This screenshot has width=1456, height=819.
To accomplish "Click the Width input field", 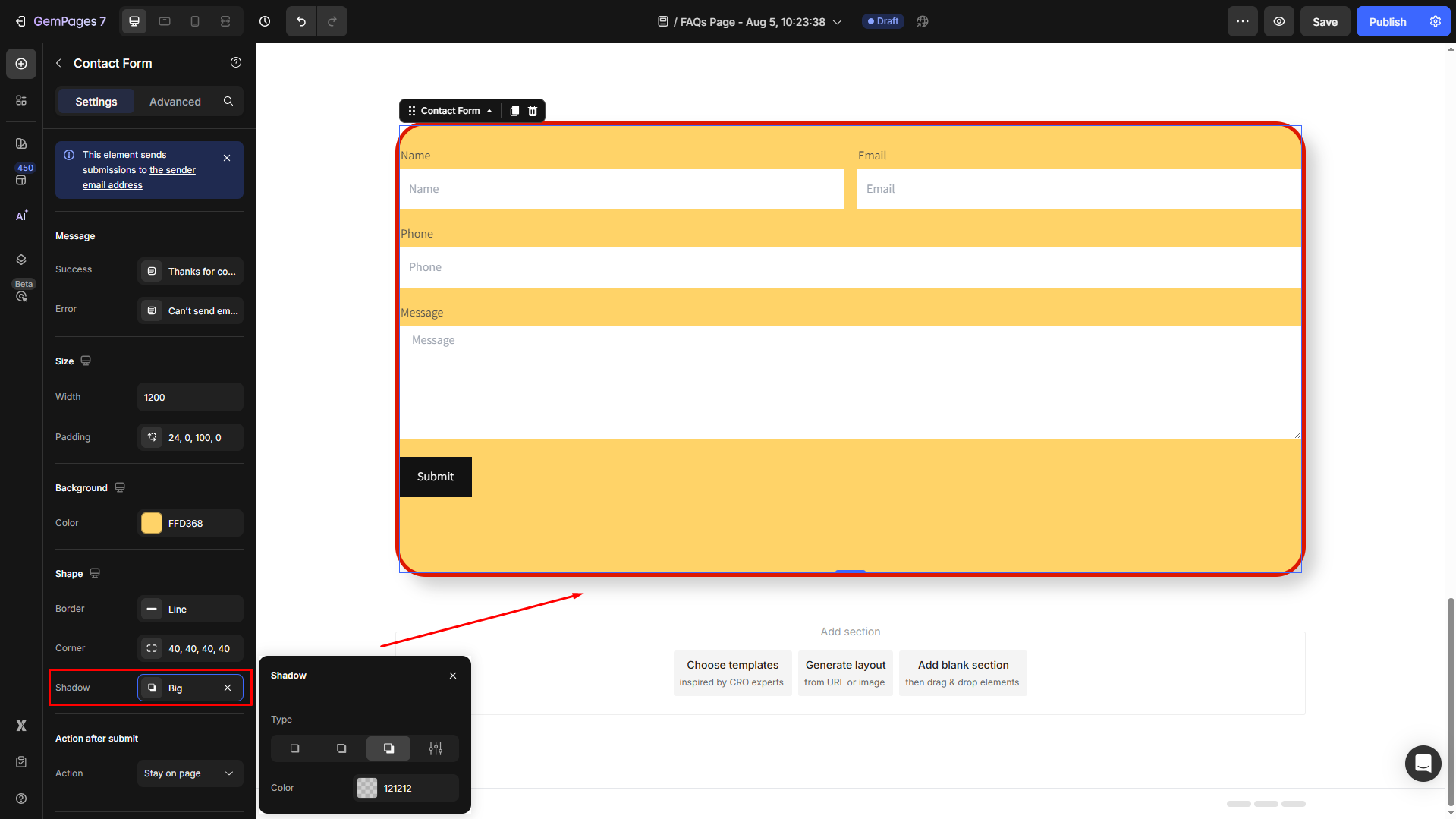I will [x=190, y=397].
